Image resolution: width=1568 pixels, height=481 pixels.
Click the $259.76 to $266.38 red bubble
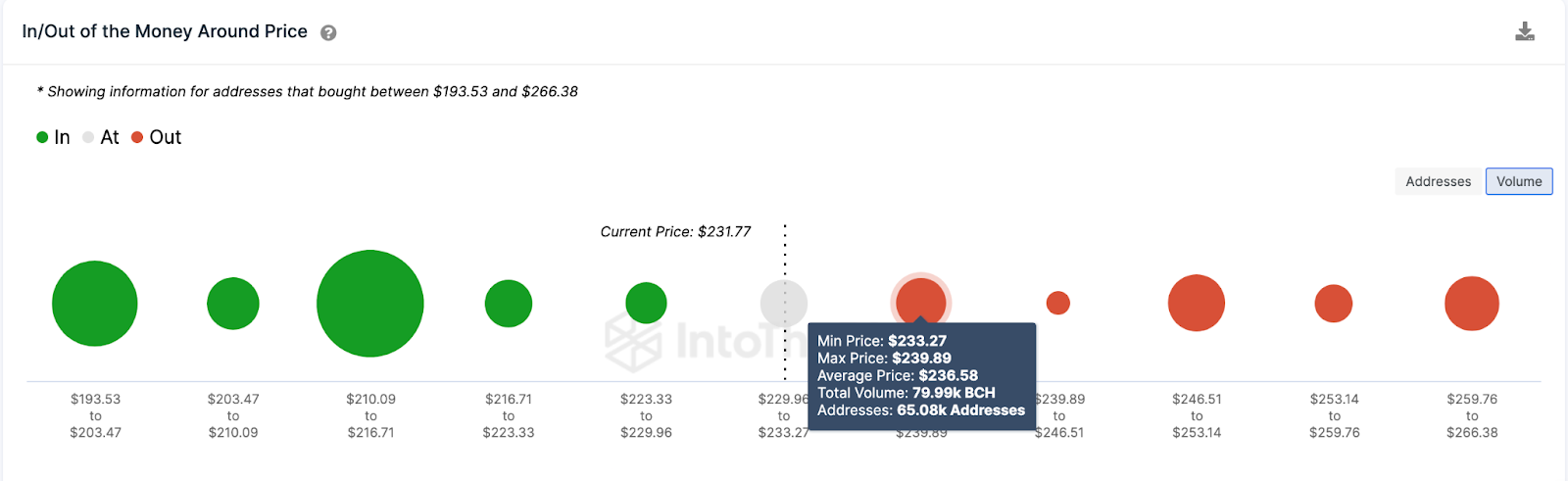1472,304
